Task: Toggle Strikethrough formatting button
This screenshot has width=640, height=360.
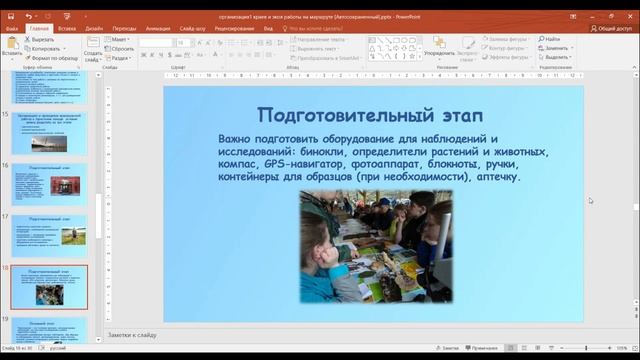Action: pos(178,55)
